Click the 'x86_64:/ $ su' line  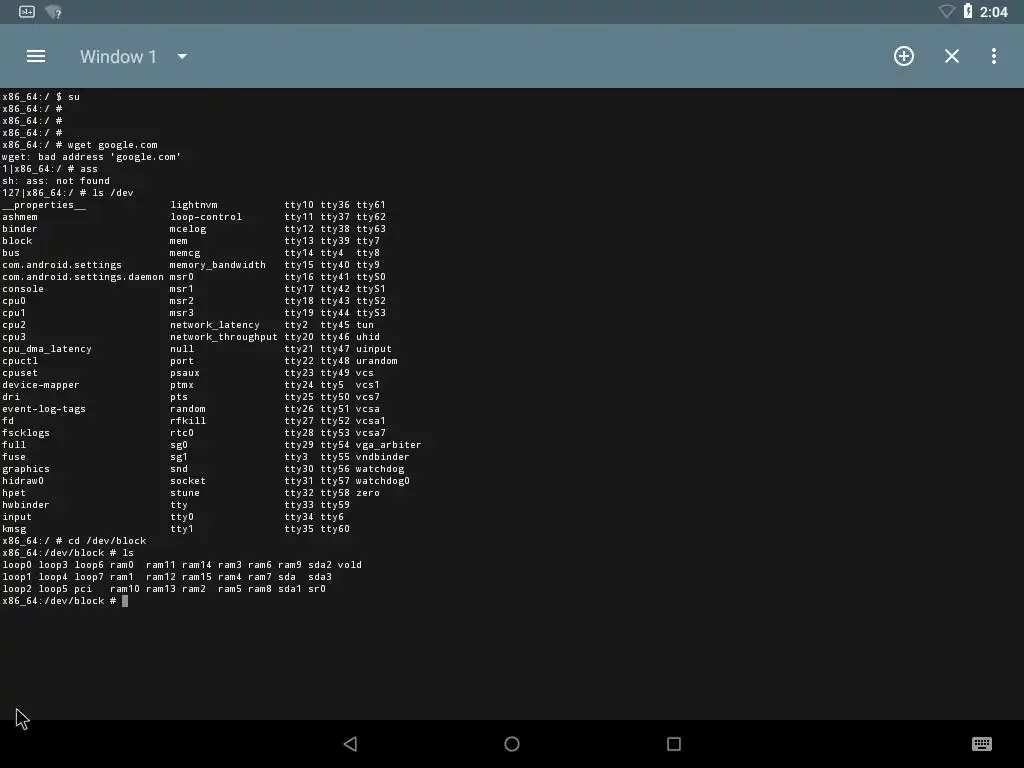[x=40, y=97]
